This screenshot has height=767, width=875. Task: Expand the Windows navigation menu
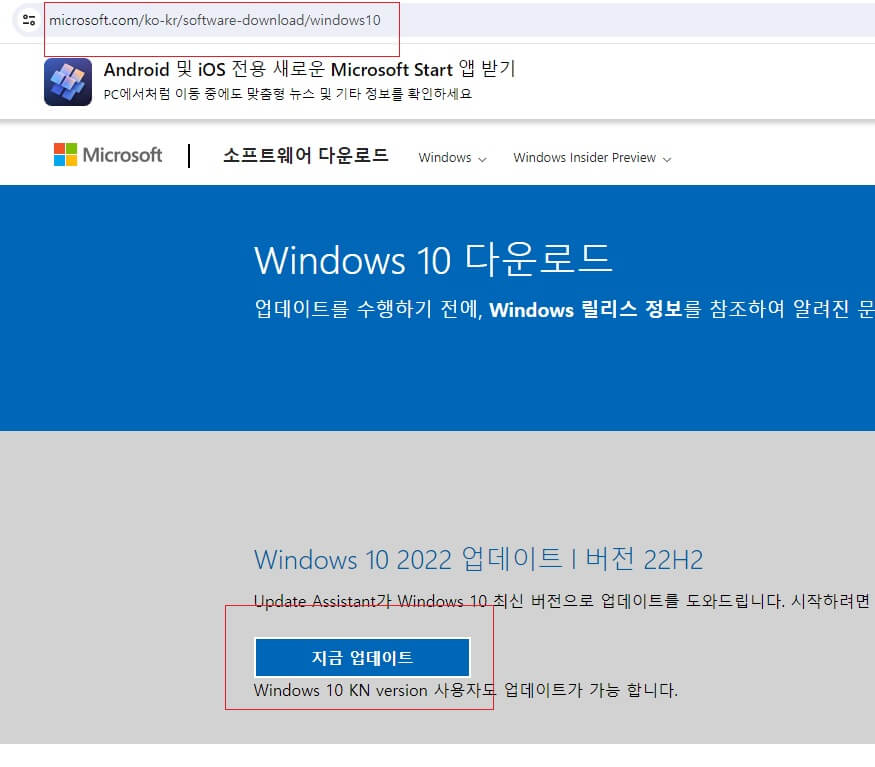(452, 158)
